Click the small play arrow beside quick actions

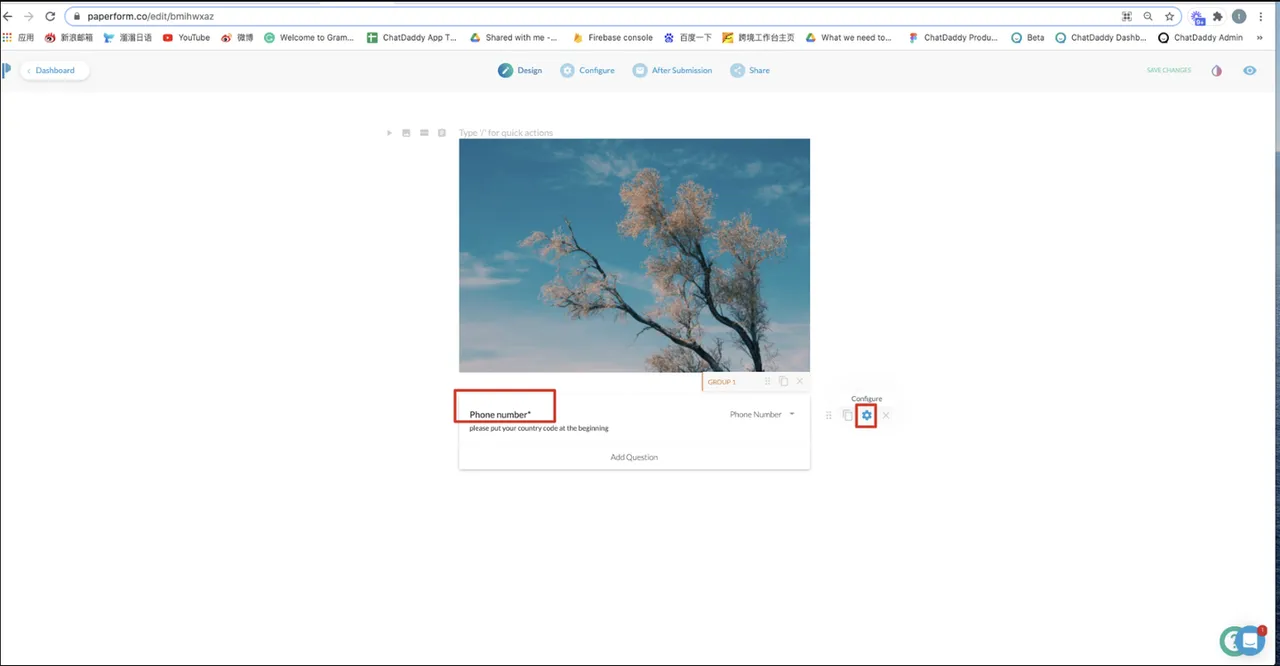389,133
